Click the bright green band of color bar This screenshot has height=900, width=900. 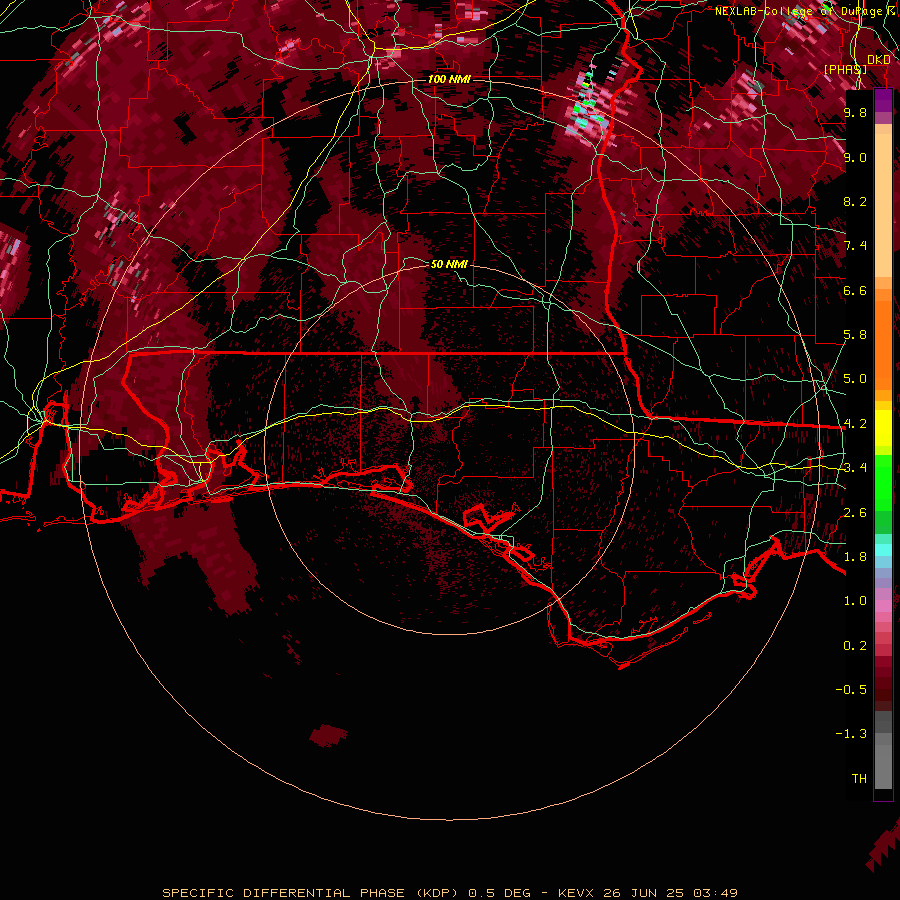883,482
